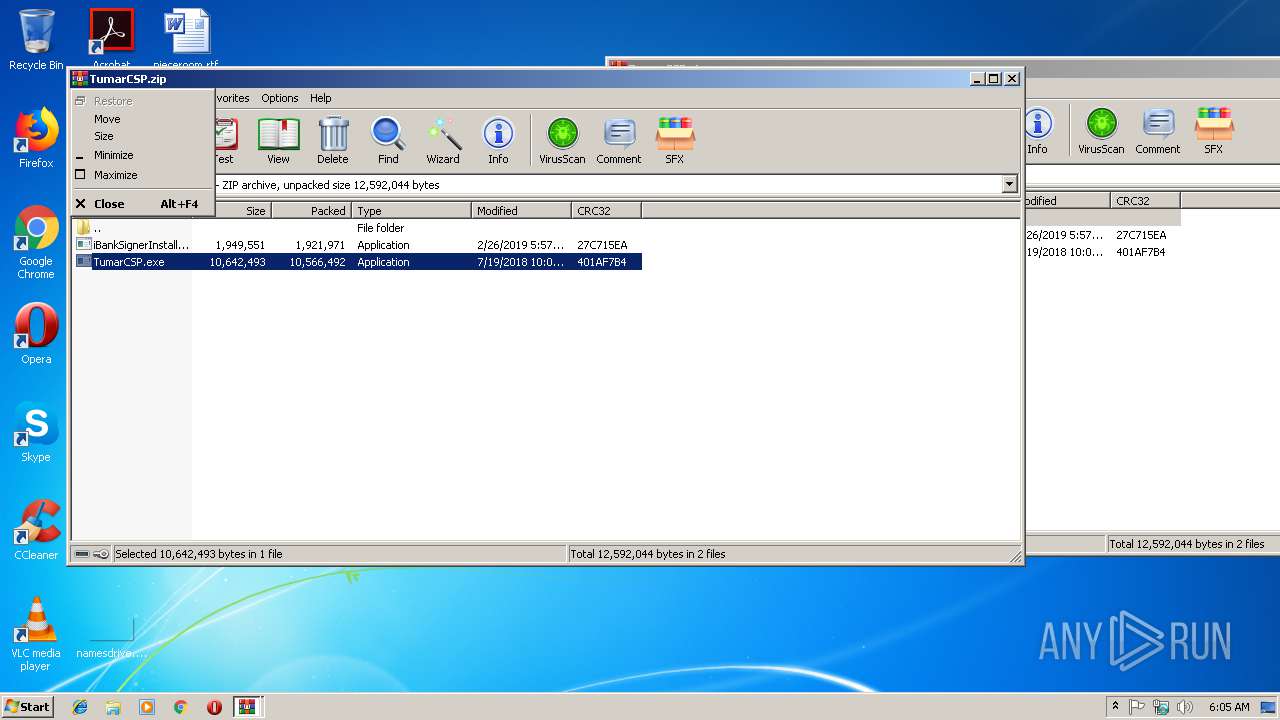Select the namesdriver desktop item
The height and width of the screenshot is (720, 1280).
point(111,634)
